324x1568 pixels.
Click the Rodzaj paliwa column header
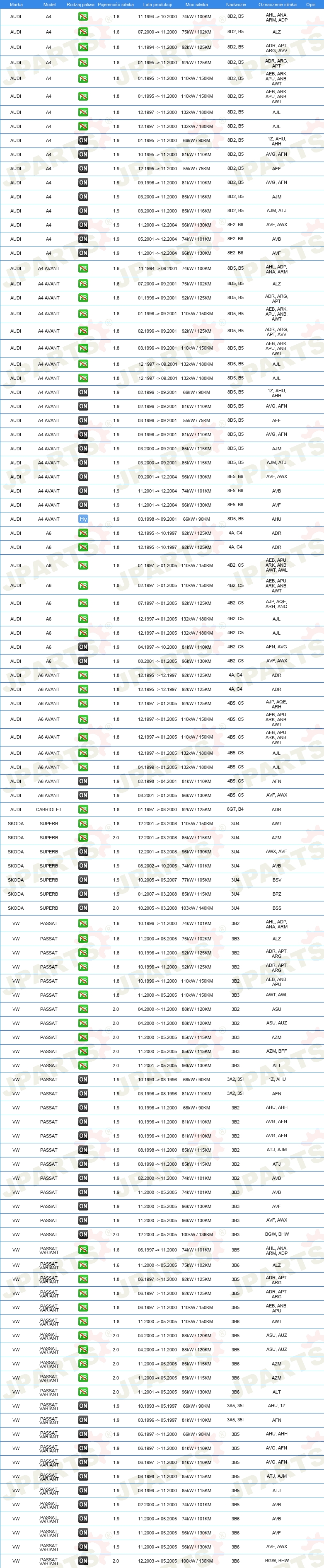coord(80,4)
